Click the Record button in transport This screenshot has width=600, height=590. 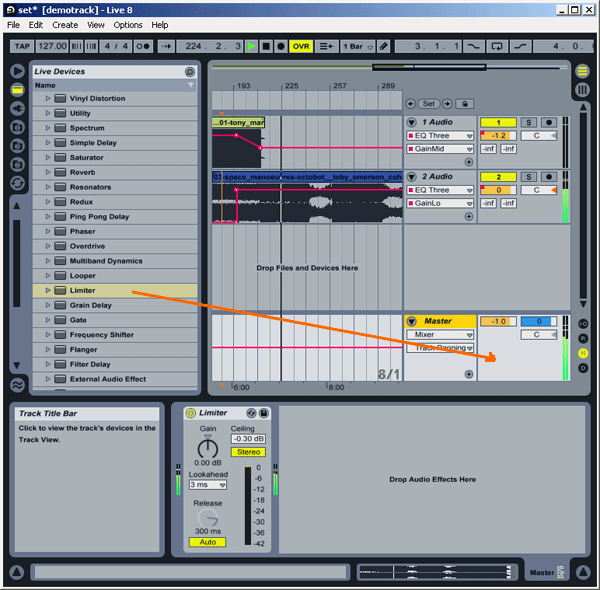click(281, 46)
